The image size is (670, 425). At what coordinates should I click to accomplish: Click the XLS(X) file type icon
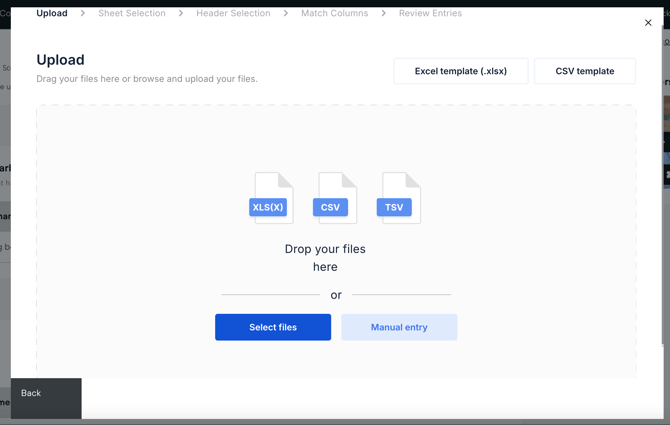pos(271,198)
